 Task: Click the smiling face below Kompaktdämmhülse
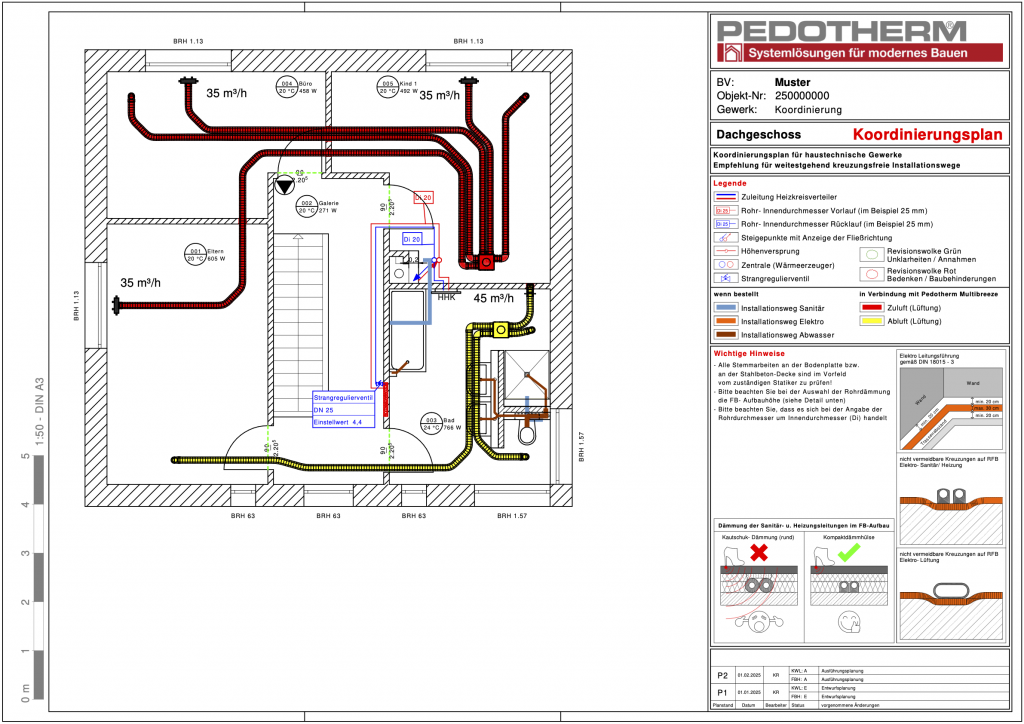(849, 622)
